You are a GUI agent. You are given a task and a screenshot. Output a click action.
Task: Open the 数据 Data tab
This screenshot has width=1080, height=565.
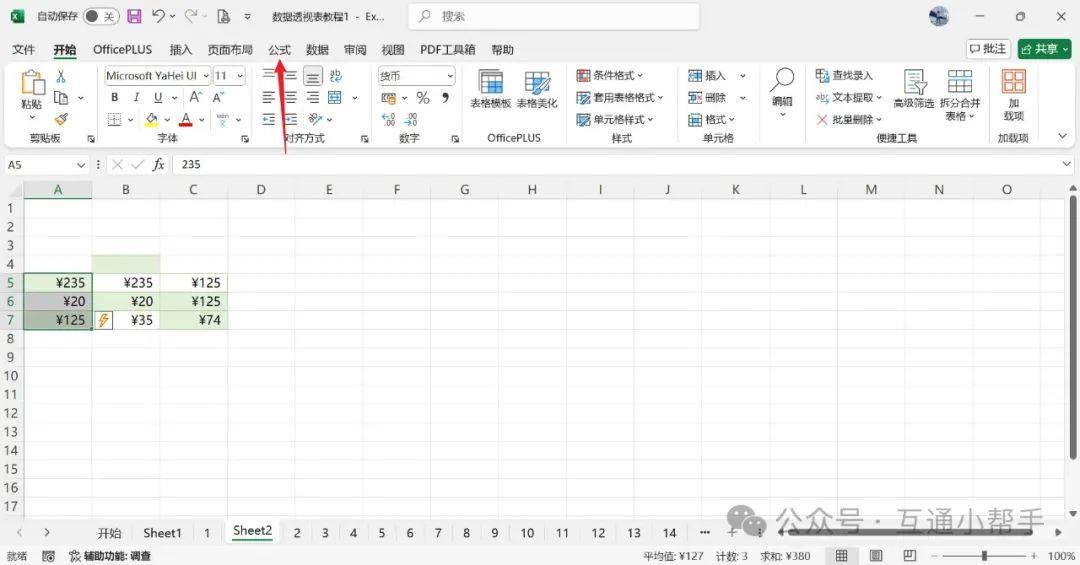coord(317,50)
